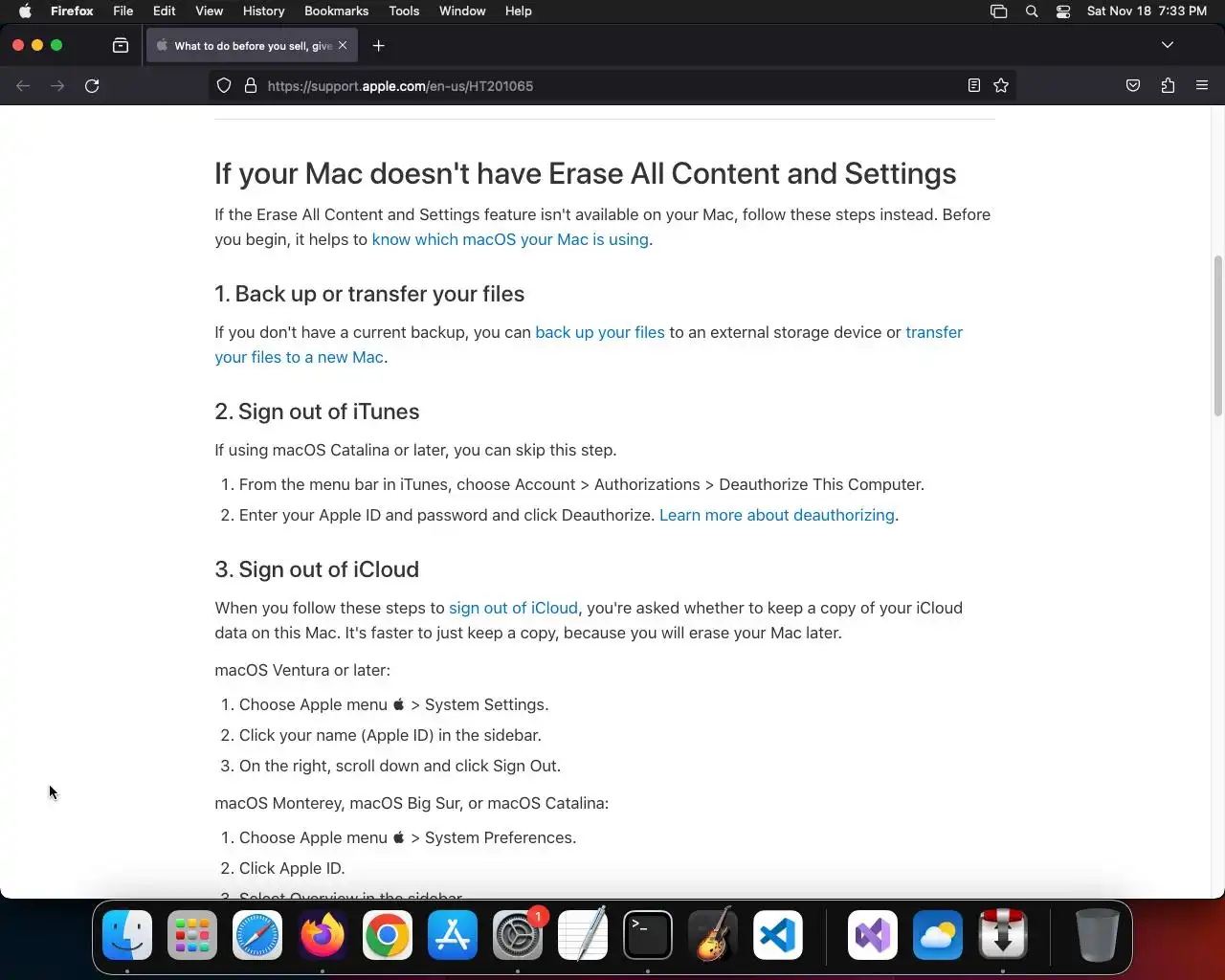1225x980 pixels.
Task: Click the '2. Sign out of iTunes' heading
Action: point(317,412)
